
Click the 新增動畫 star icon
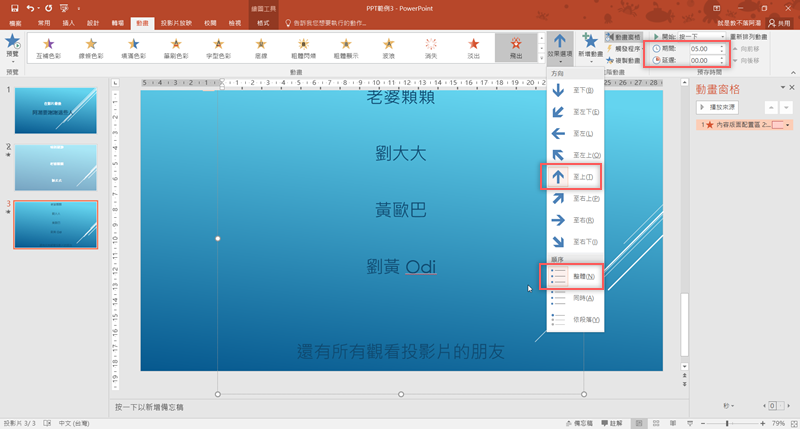pos(590,42)
